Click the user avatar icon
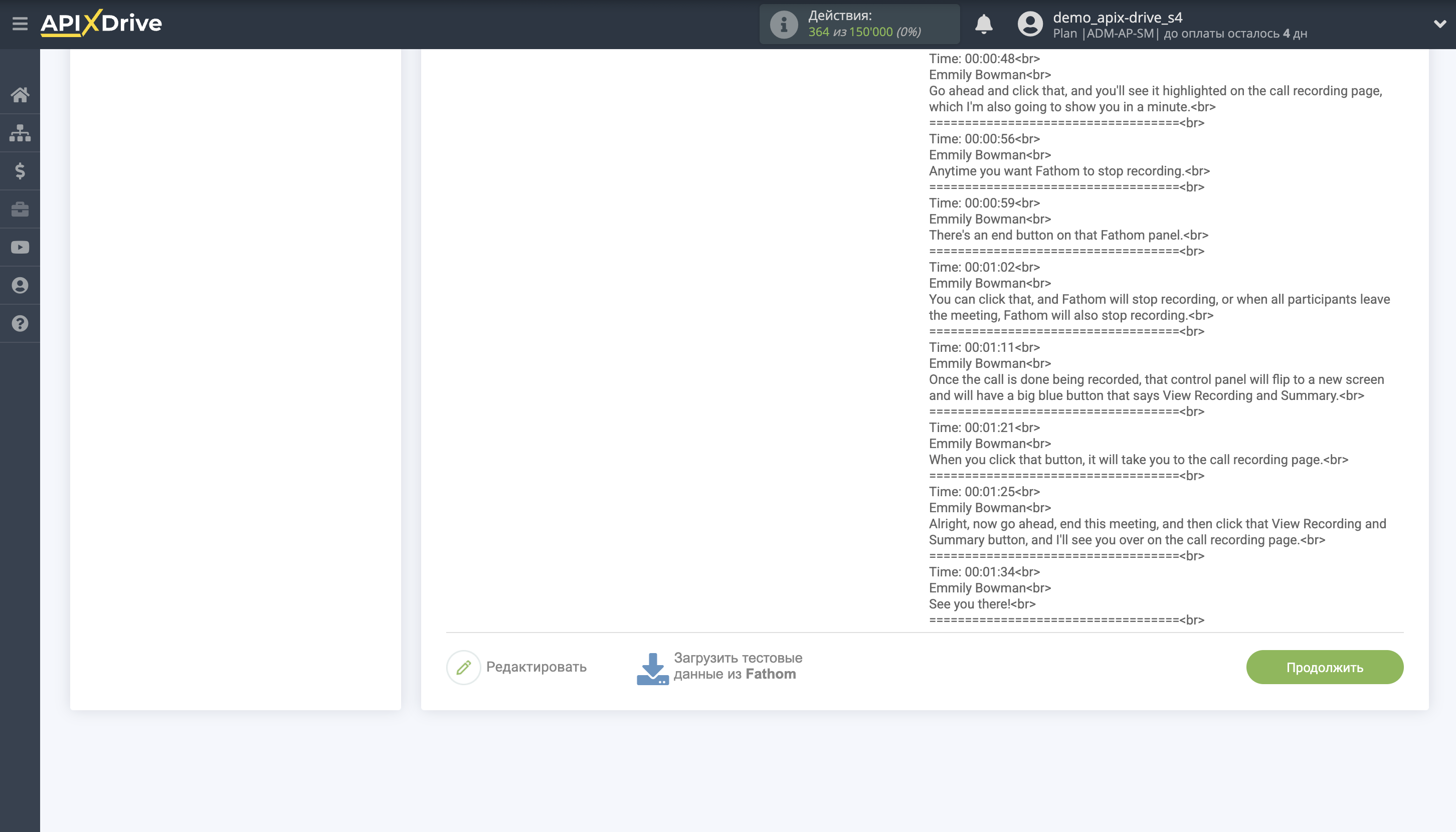The image size is (1456, 832). pos(1029,24)
